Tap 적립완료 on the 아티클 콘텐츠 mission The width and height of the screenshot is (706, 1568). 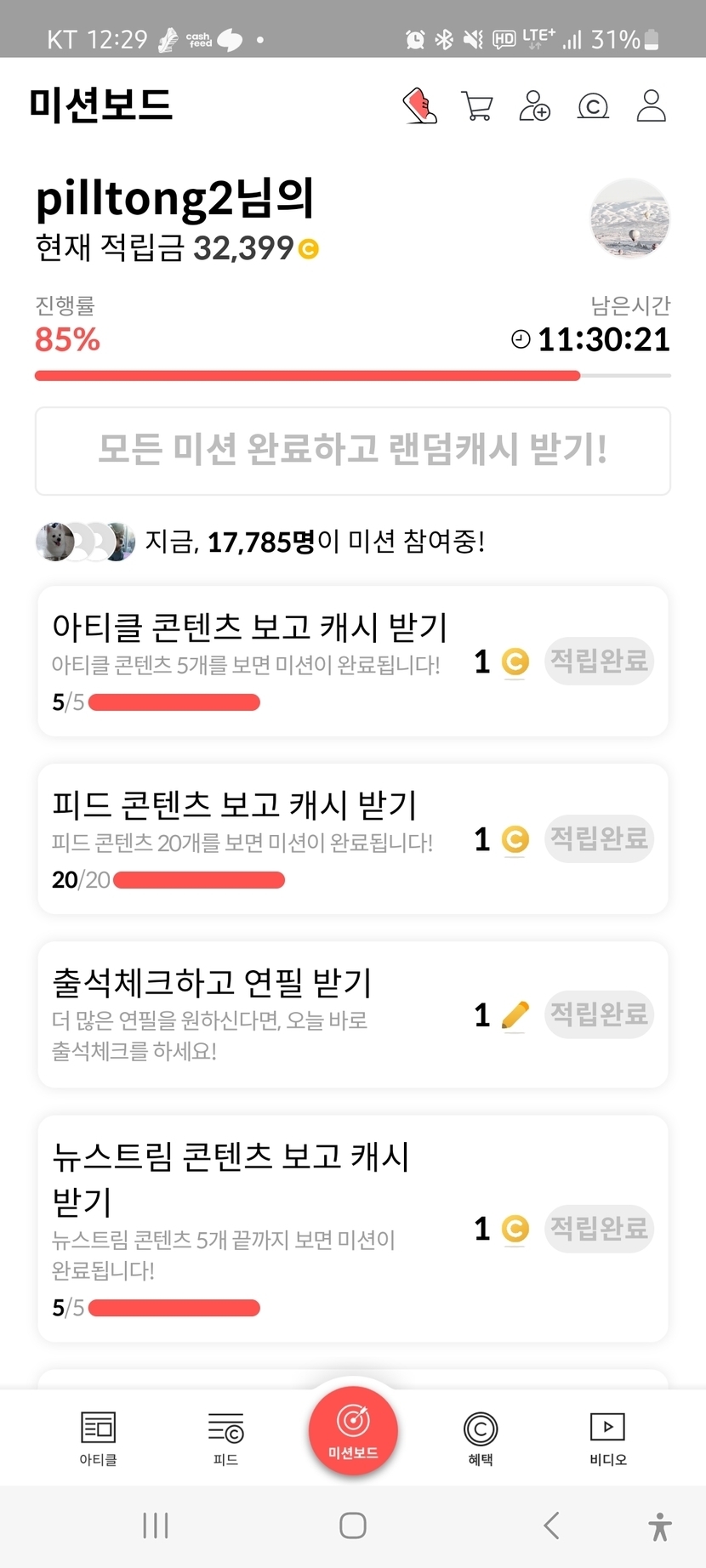tap(599, 661)
